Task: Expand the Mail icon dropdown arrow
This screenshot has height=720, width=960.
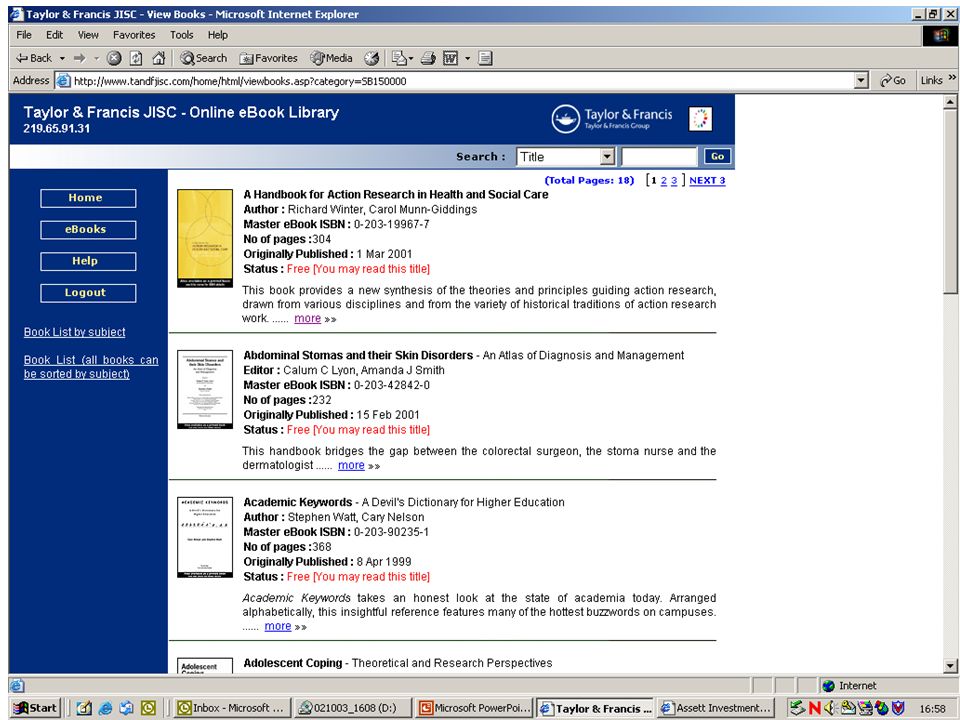Action: [410, 58]
